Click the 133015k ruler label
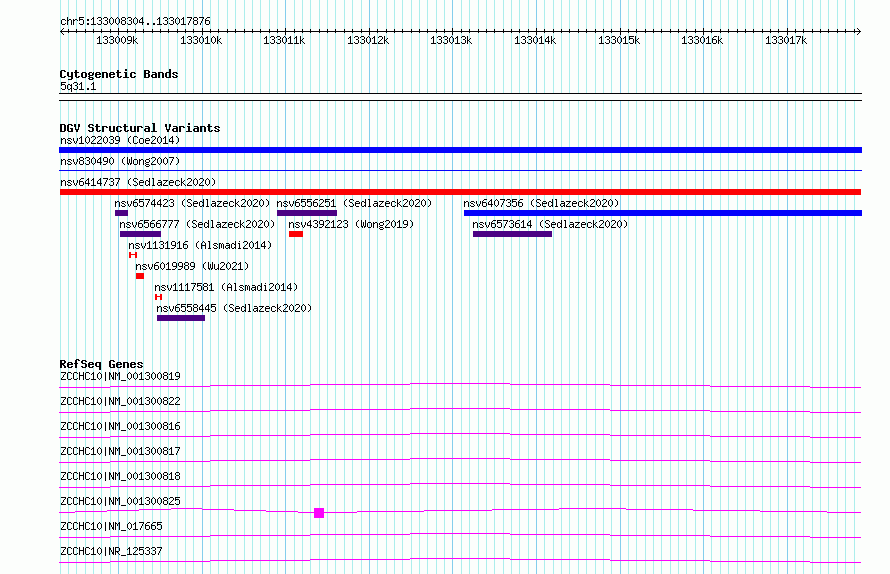The image size is (890, 574). point(619,40)
